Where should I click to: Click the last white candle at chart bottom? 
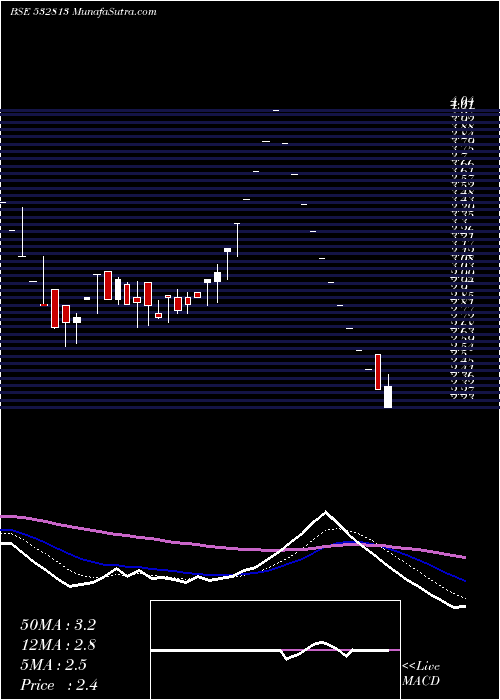point(388,396)
